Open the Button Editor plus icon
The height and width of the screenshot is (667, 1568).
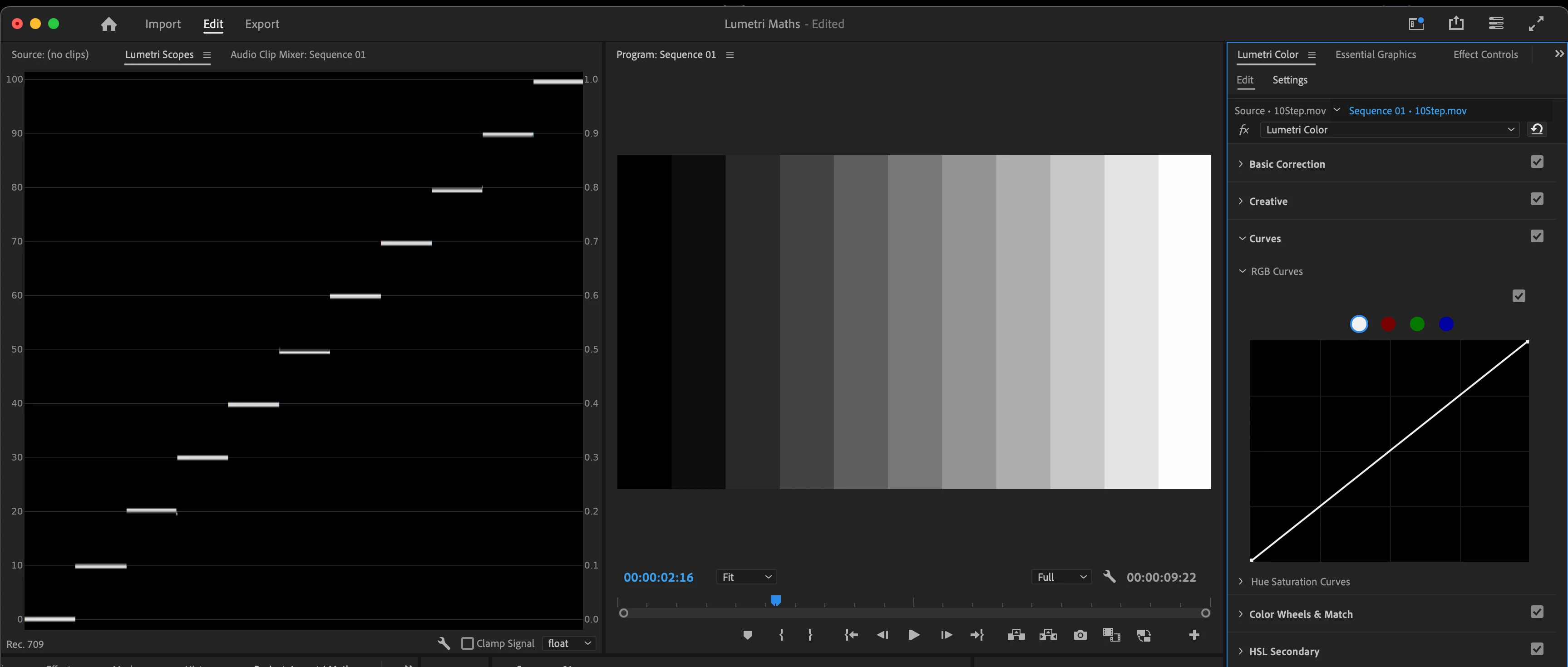(1193, 635)
